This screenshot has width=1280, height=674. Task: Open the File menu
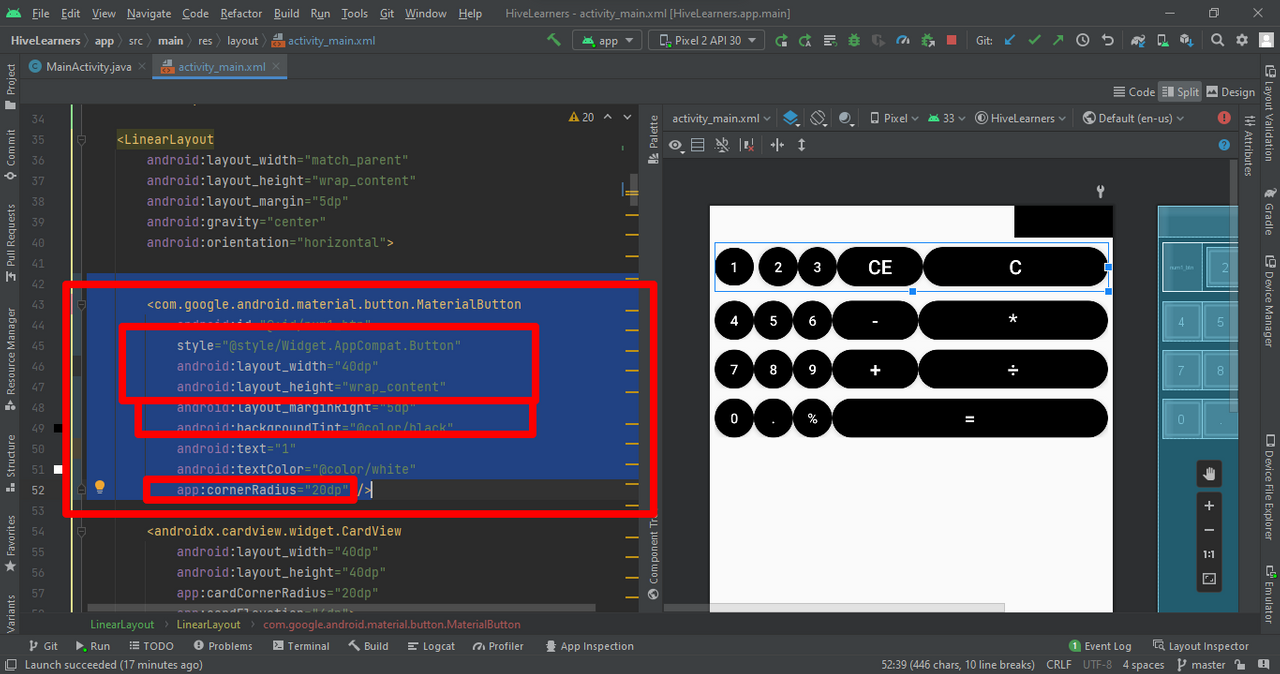(40, 14)
